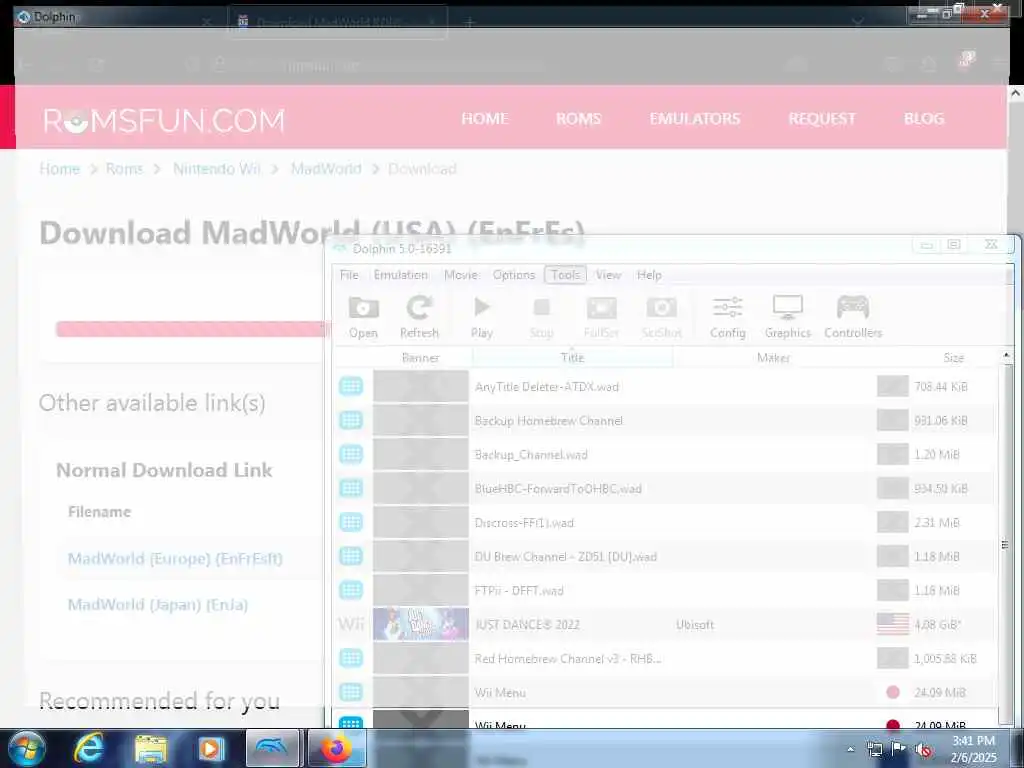
Task: Select the DU Brew Channel - ZD51 entry
Action: click(x=664, y=556)
